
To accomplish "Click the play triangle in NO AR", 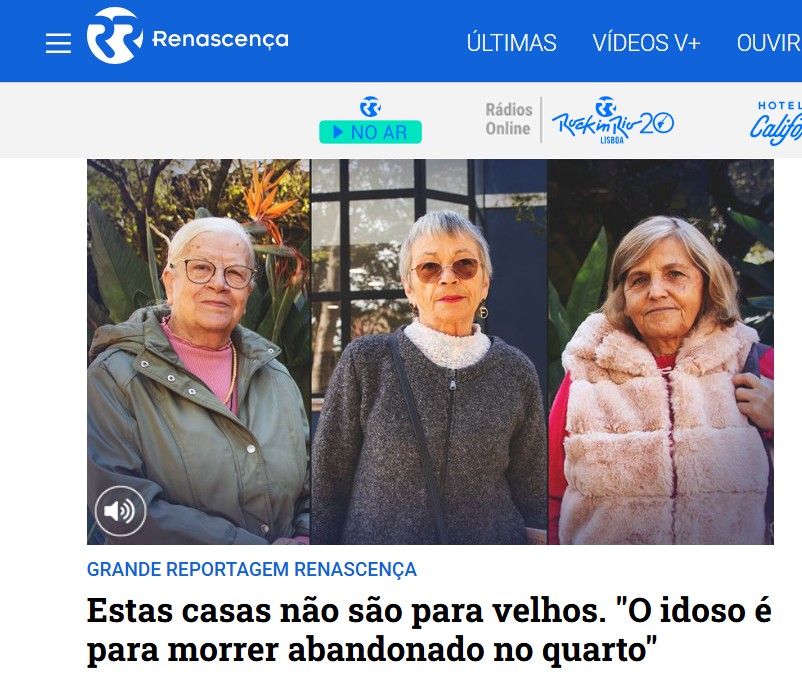I will coord(338,132).
